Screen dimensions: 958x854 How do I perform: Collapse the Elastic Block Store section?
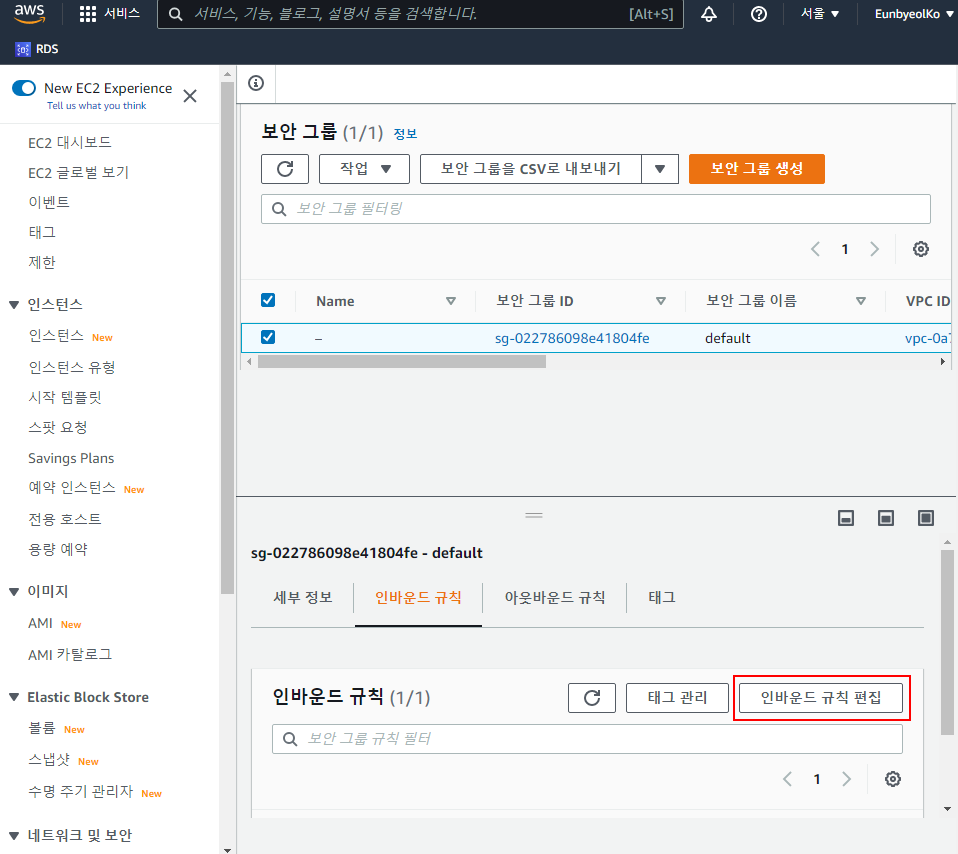(x=13, y=697)
